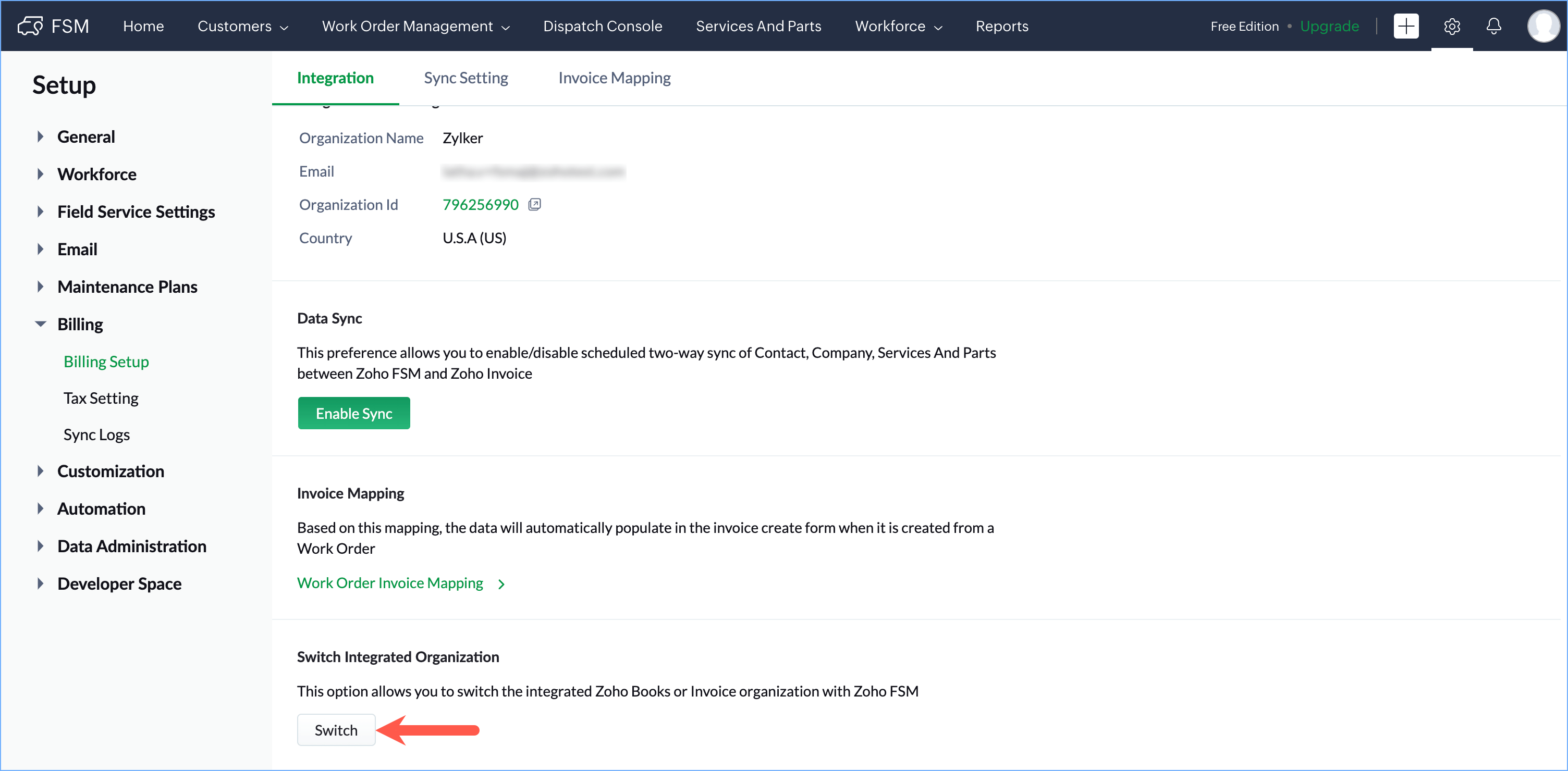Viewport: 1568px width, 771px height.
Task: Click the Organization Id external link icon
Action: coord(534,204)
